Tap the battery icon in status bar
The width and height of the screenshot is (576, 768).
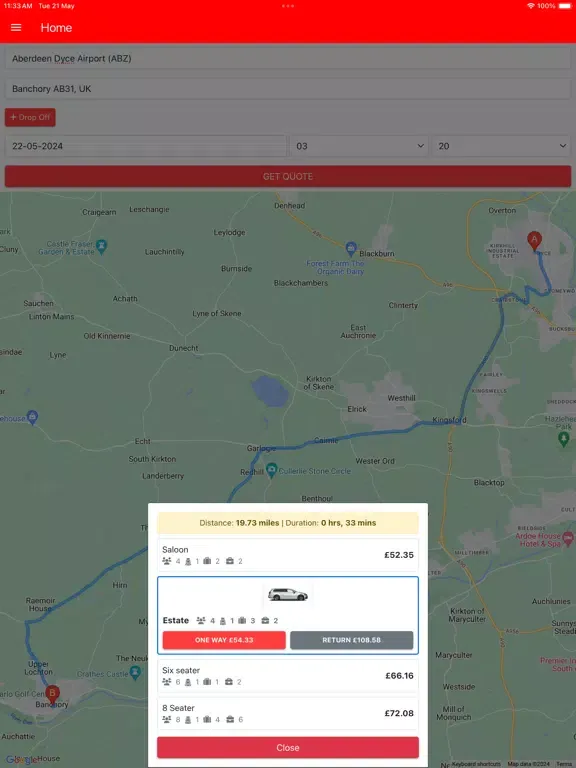(x=565, y=6)
